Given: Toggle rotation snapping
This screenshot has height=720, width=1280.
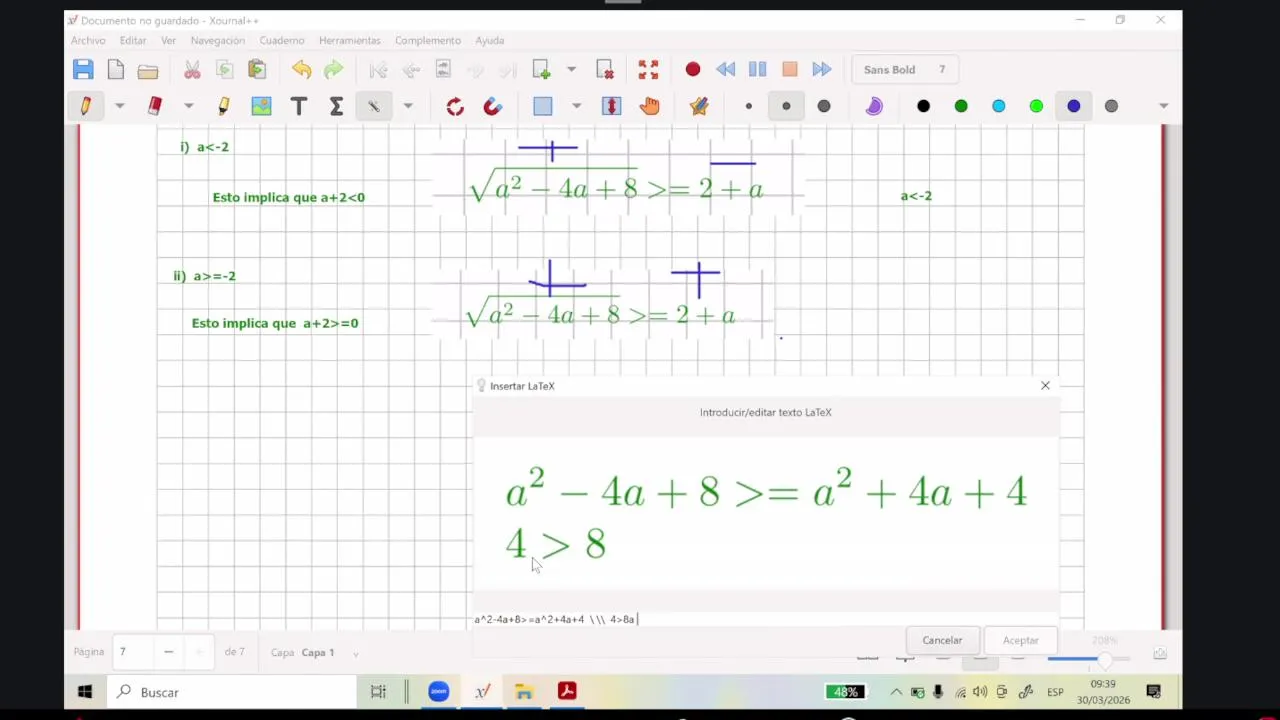Looking at the screenshot, I should click(x=455, y=106).
